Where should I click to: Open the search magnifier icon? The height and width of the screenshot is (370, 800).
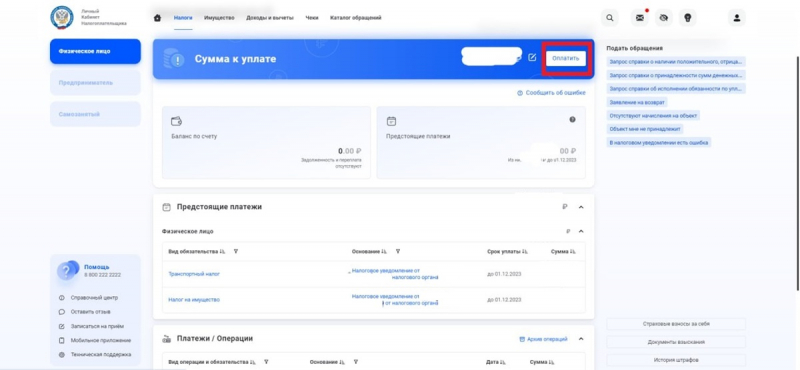pos(610,18)
